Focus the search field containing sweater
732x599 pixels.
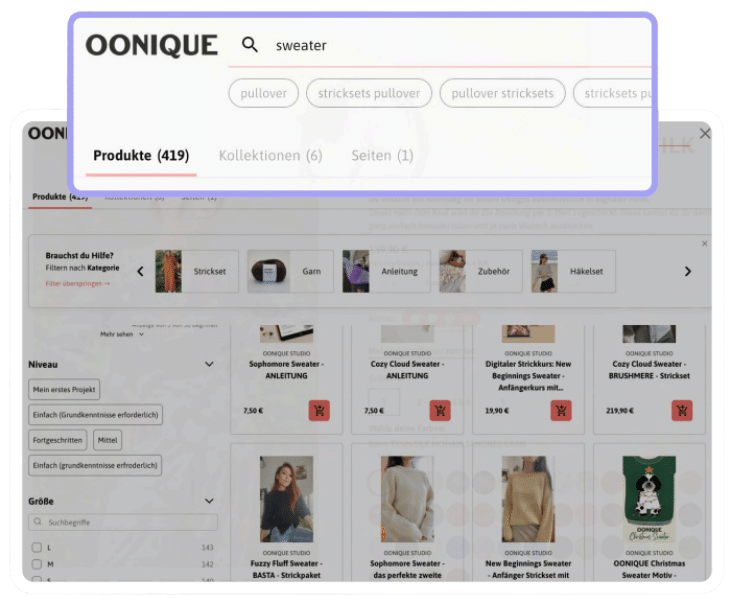pyautogui.click(x=439, y=45)
